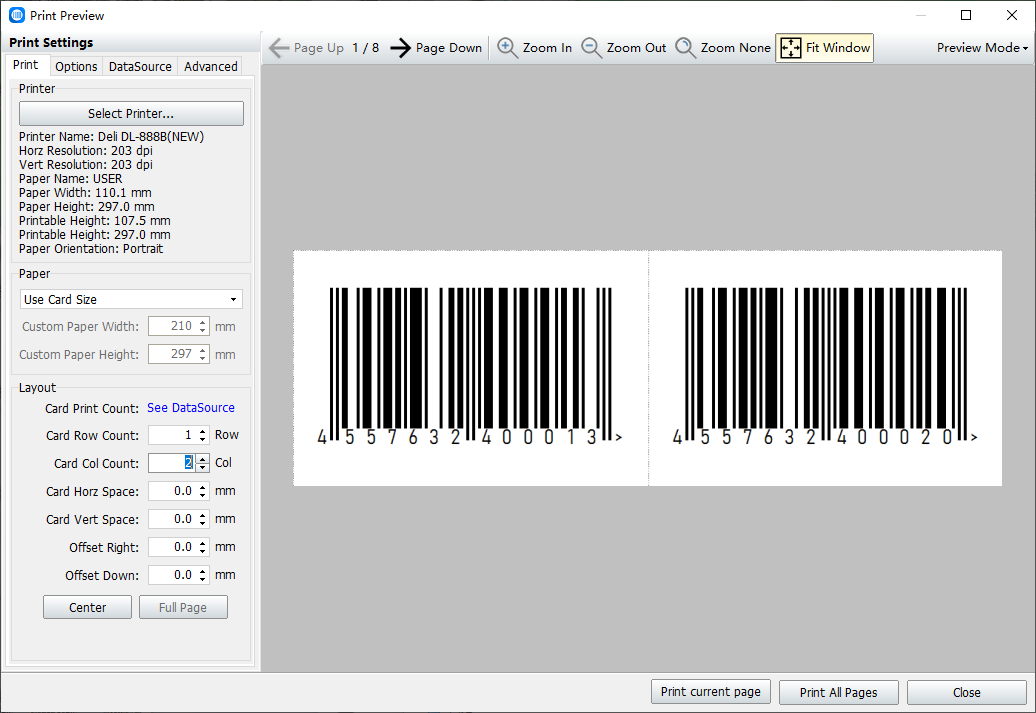Click the Offset Right input field
Viewport: 1036px width, 713px height.
172,547
